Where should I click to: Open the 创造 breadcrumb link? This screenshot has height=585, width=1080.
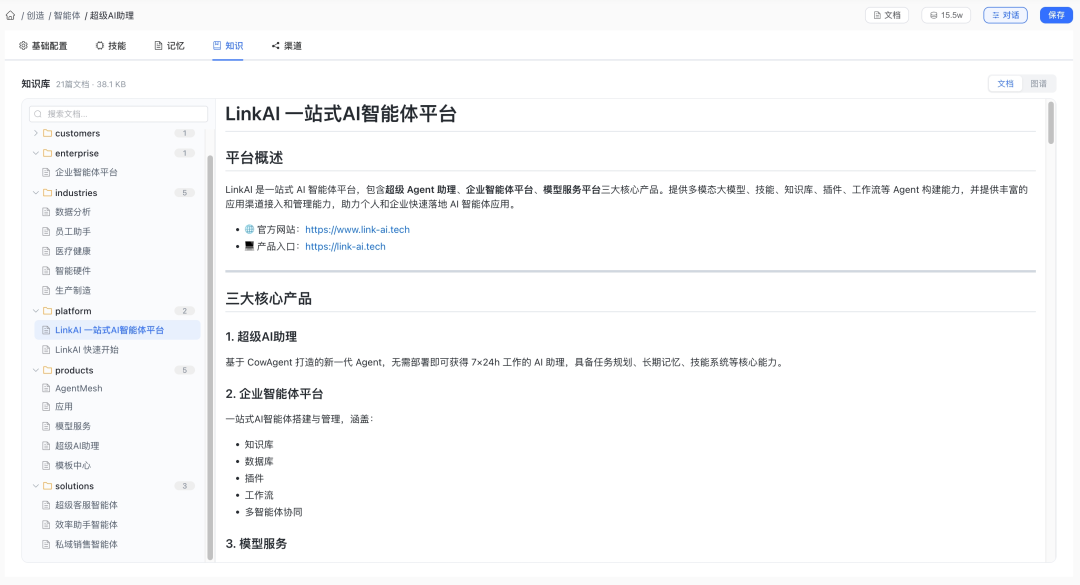(x=36, y=15)
